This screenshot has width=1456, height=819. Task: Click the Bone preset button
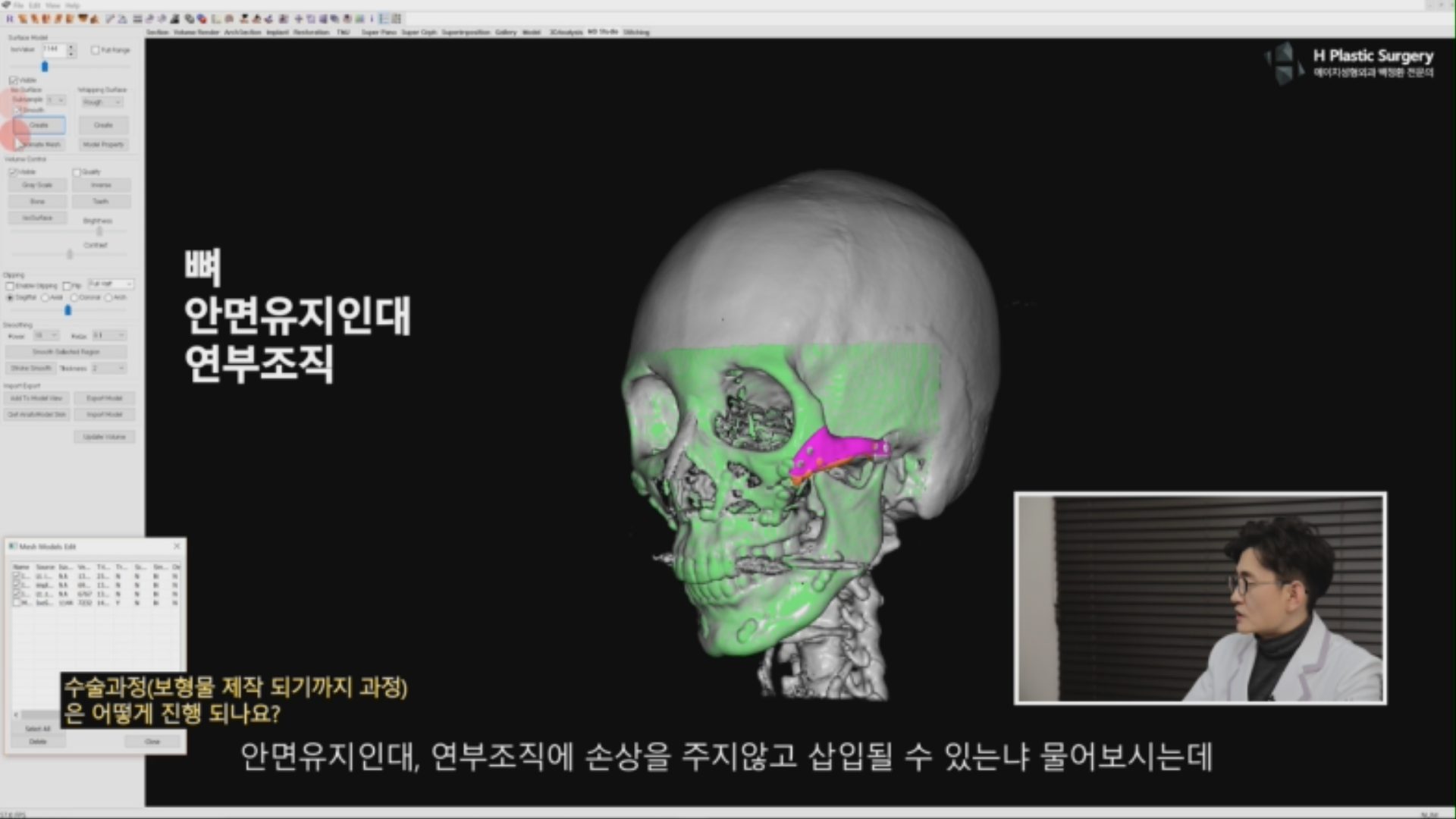pos(37,202)
